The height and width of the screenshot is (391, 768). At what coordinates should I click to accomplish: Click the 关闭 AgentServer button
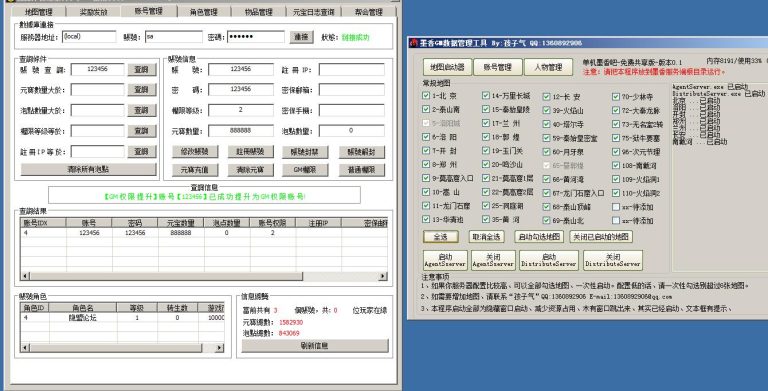(493, 260)
